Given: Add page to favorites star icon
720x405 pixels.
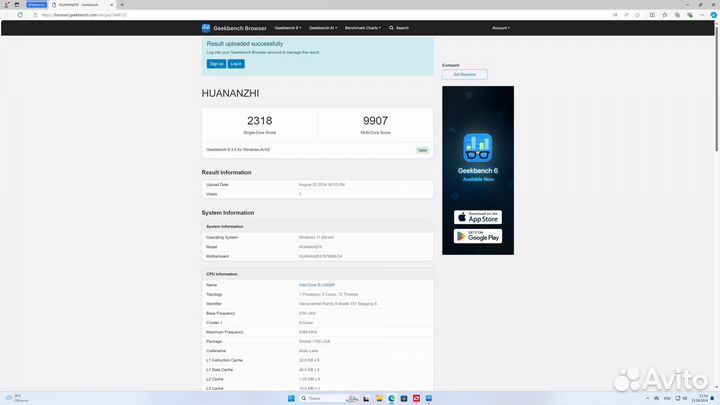Looking at the screenshot, I should pos(638,15).
